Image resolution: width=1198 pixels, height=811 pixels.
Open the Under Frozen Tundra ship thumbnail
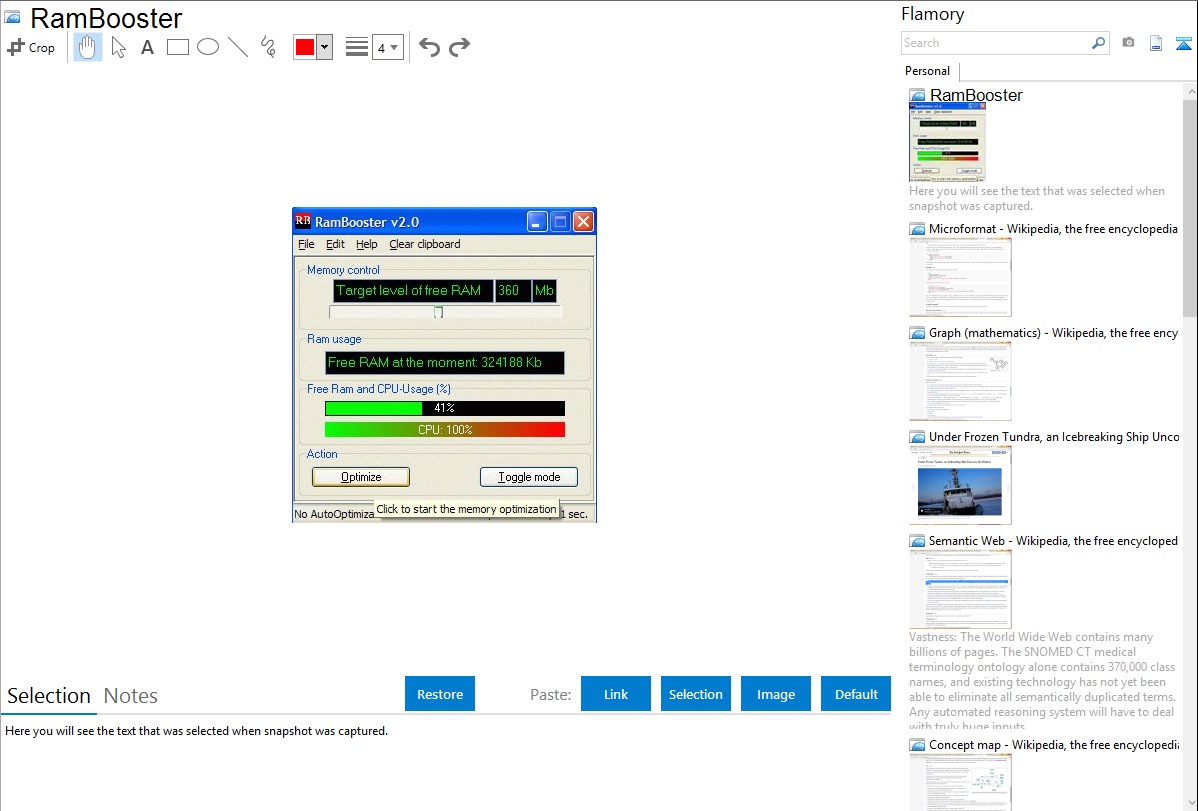click(x=960, y=485)
